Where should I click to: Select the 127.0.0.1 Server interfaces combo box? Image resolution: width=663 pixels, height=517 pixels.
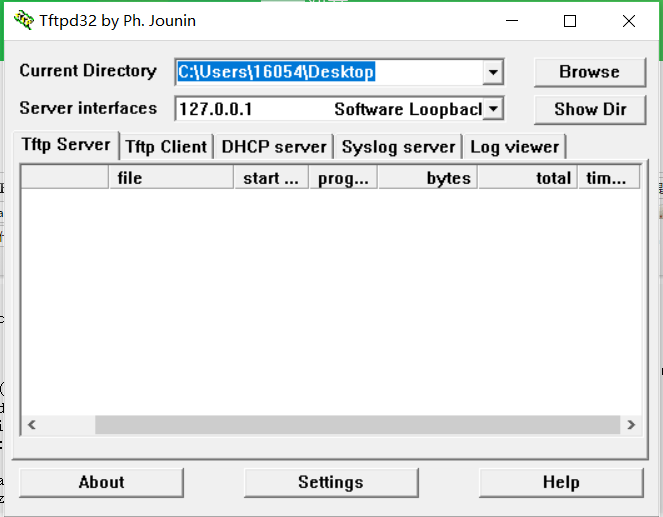click(x=339, y=109)
